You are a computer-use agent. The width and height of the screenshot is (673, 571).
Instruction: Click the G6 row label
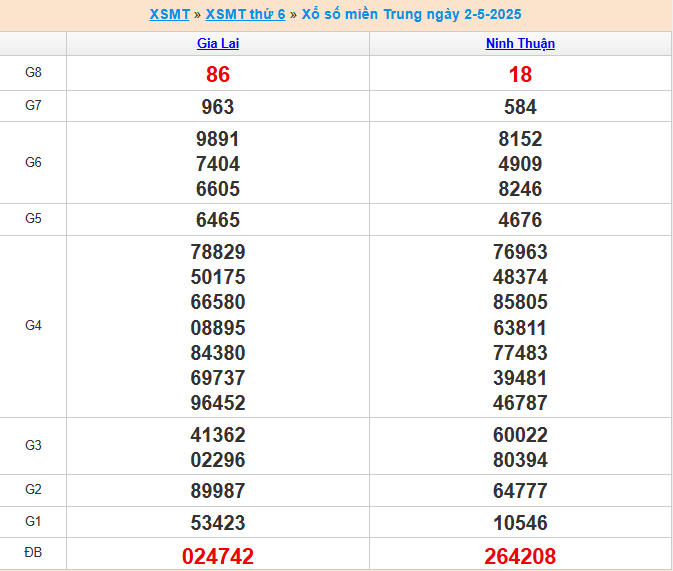click(x=33, y=162)
